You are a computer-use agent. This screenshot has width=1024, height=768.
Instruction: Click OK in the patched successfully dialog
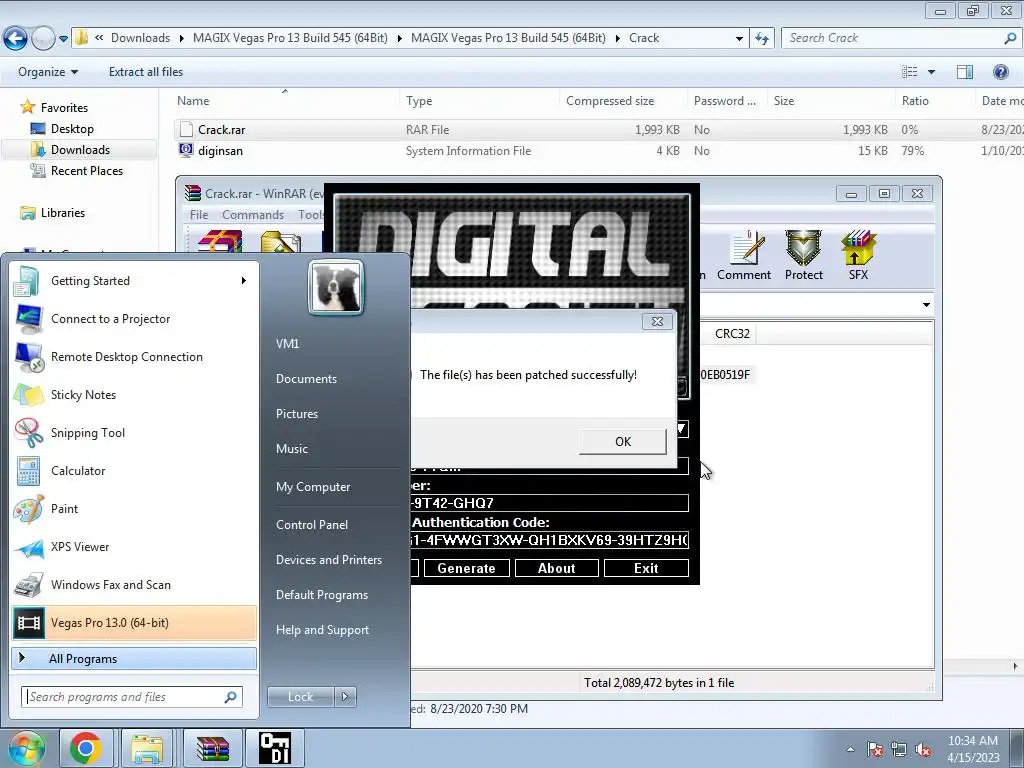coord(622,441)
